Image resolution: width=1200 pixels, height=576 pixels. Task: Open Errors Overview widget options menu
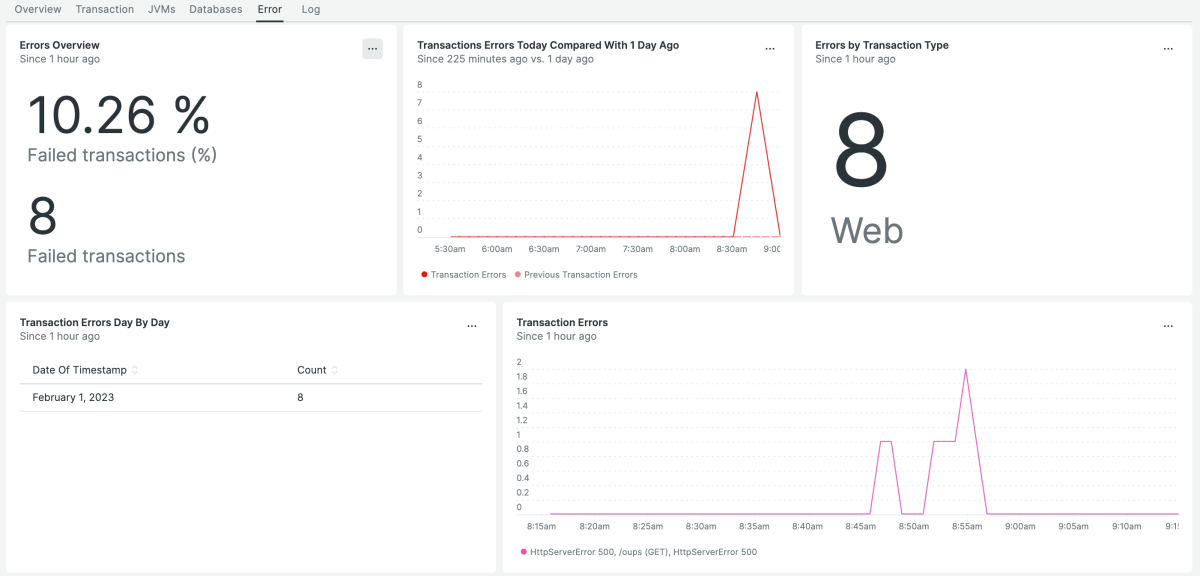[x=372, y=49]
